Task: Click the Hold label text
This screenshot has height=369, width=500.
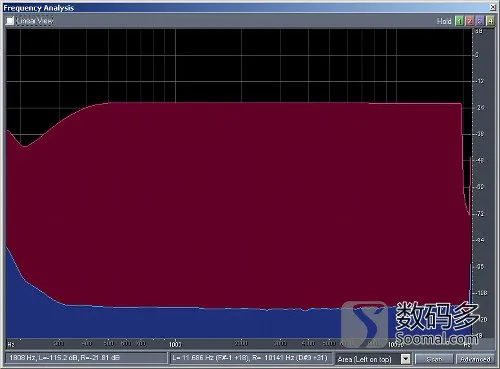Action: pyautogui.click(x=444, y=21)
